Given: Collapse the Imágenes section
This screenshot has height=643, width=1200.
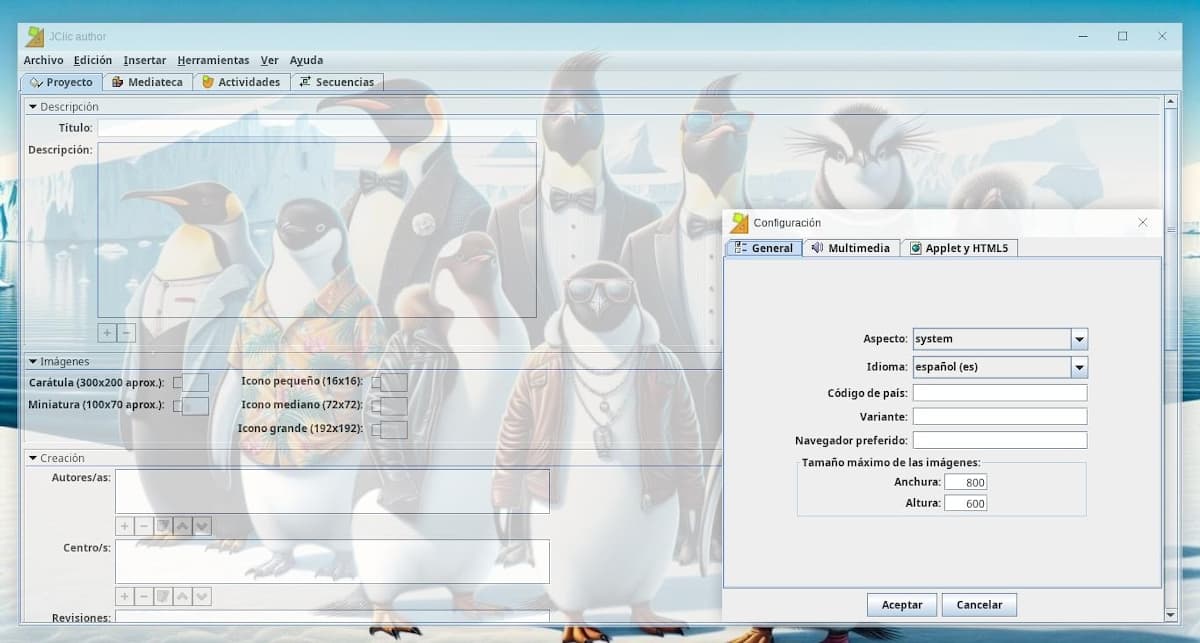Looking at the screenshot, I should pyautogui.click(x=33, y=362).
